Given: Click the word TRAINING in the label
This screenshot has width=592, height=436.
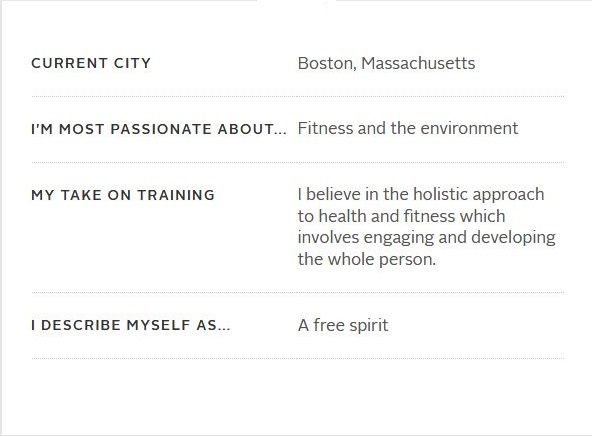Looking at the screenshot, I should [x=176, y=195].
